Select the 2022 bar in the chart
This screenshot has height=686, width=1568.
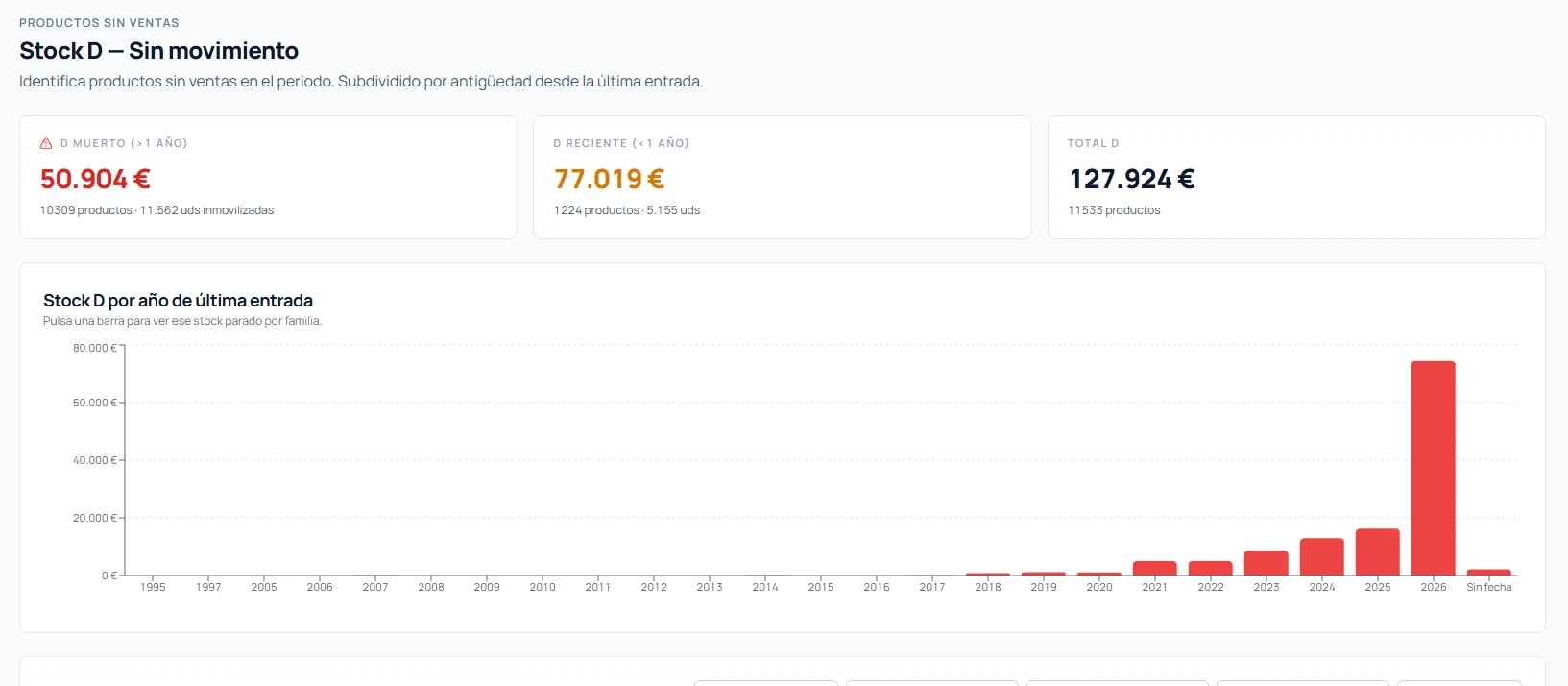(1210, 568)
